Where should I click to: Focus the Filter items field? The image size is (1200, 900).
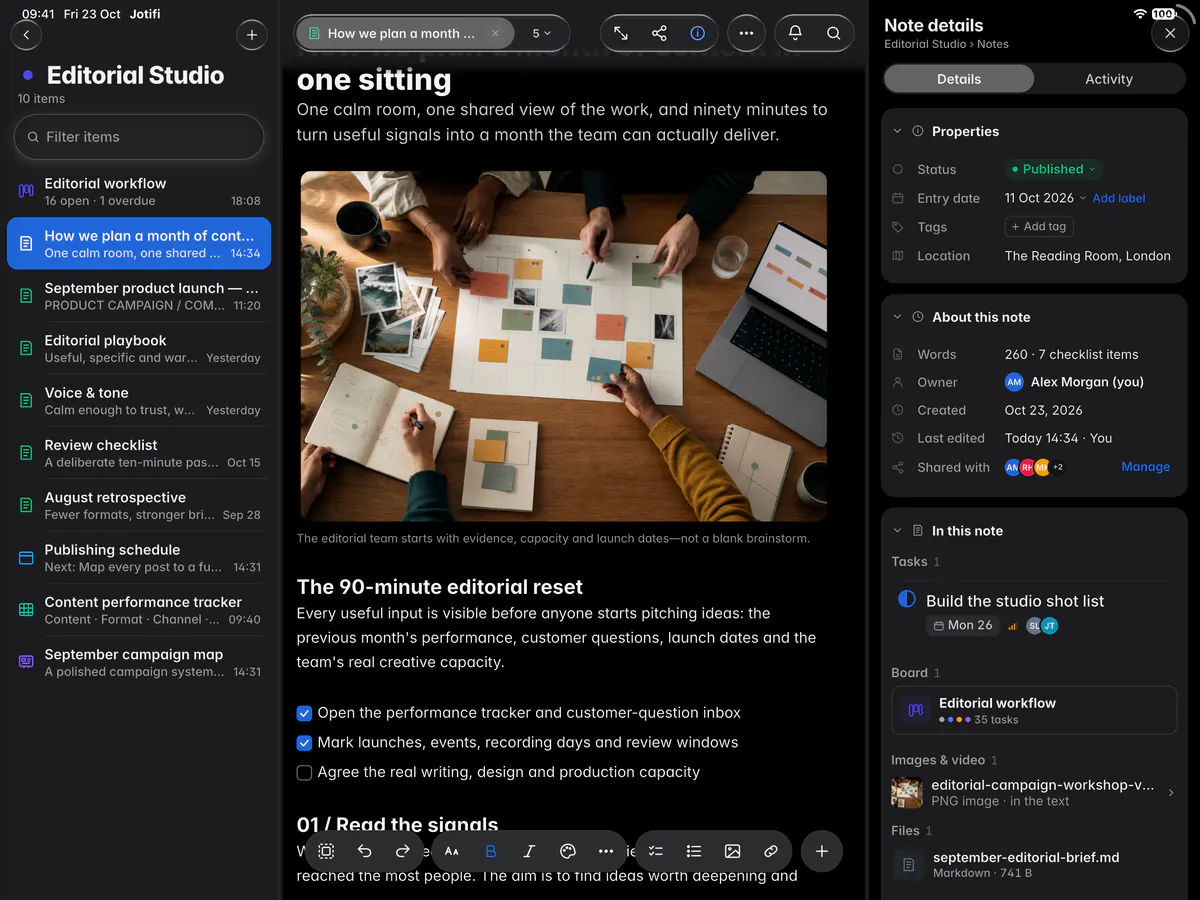pos(139,137)
